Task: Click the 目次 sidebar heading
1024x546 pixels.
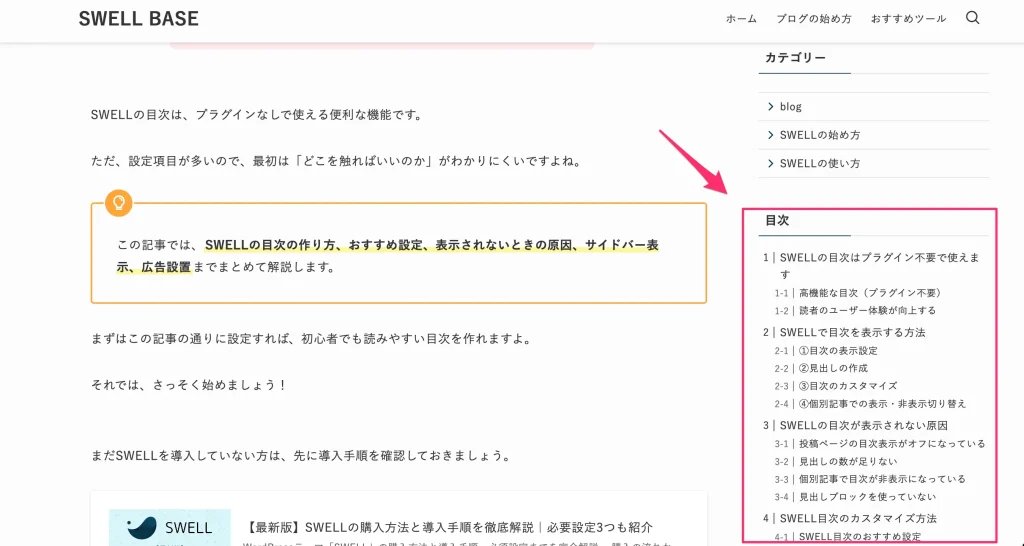Action: click(x=777, y=221)
